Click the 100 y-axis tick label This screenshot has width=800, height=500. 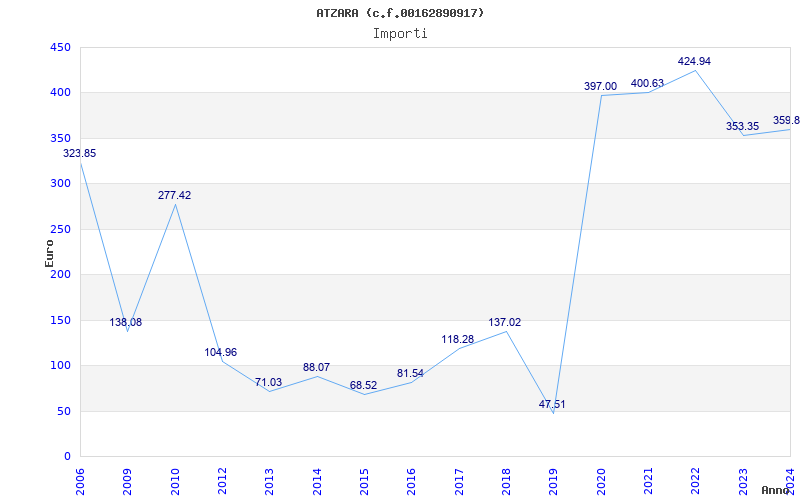60,366
